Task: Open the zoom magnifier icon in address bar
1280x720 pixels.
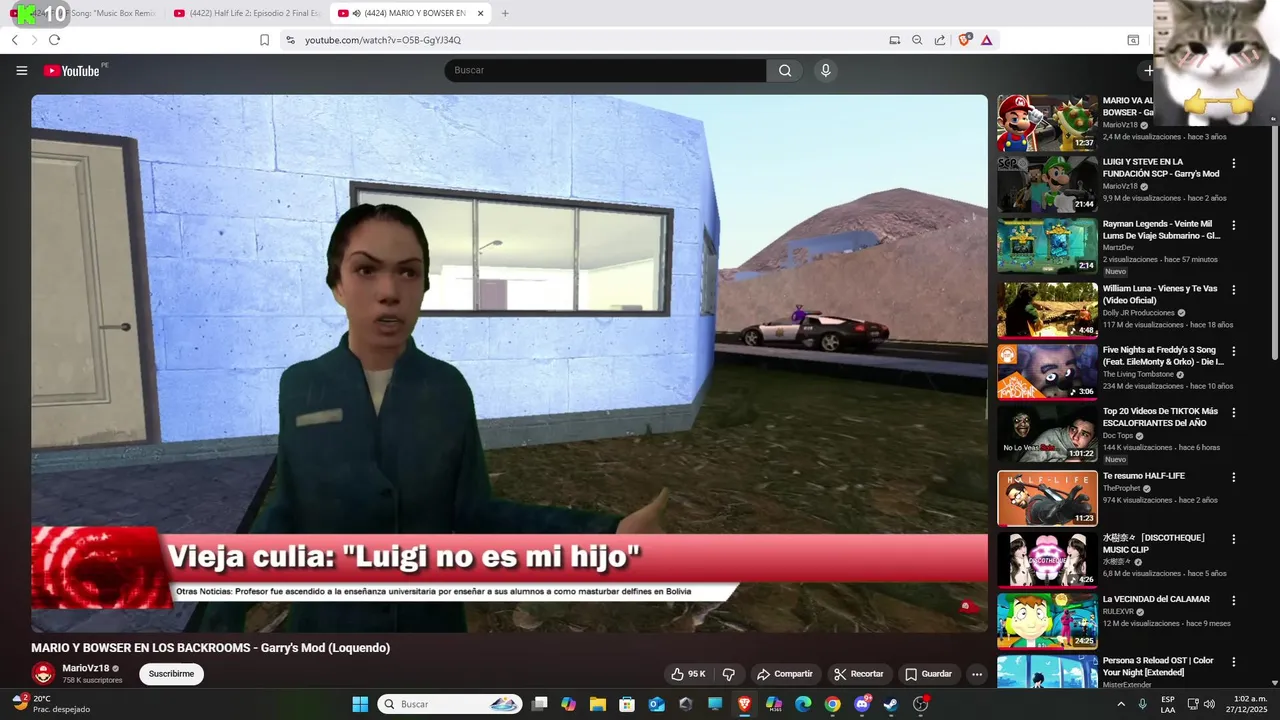Action: 917,40
